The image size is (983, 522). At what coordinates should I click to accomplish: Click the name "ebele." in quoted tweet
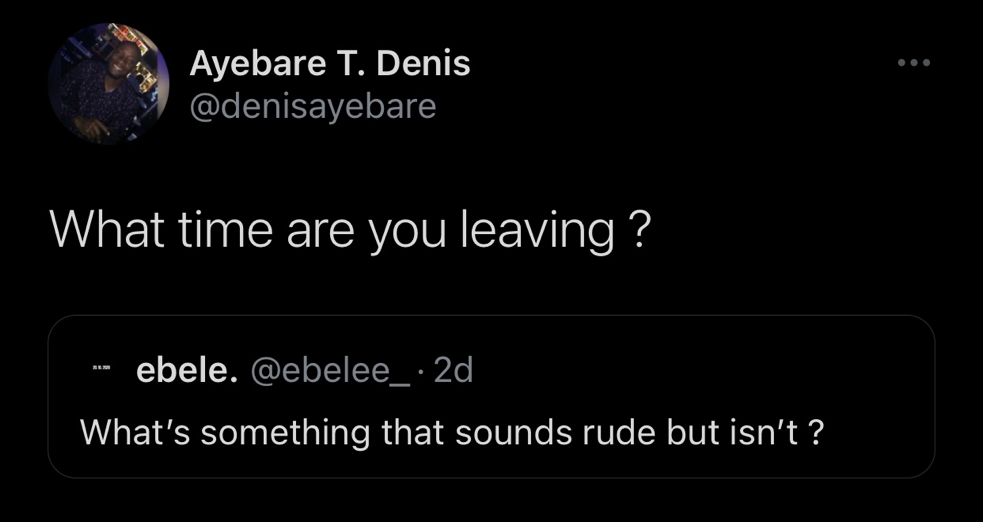(187, 371)
